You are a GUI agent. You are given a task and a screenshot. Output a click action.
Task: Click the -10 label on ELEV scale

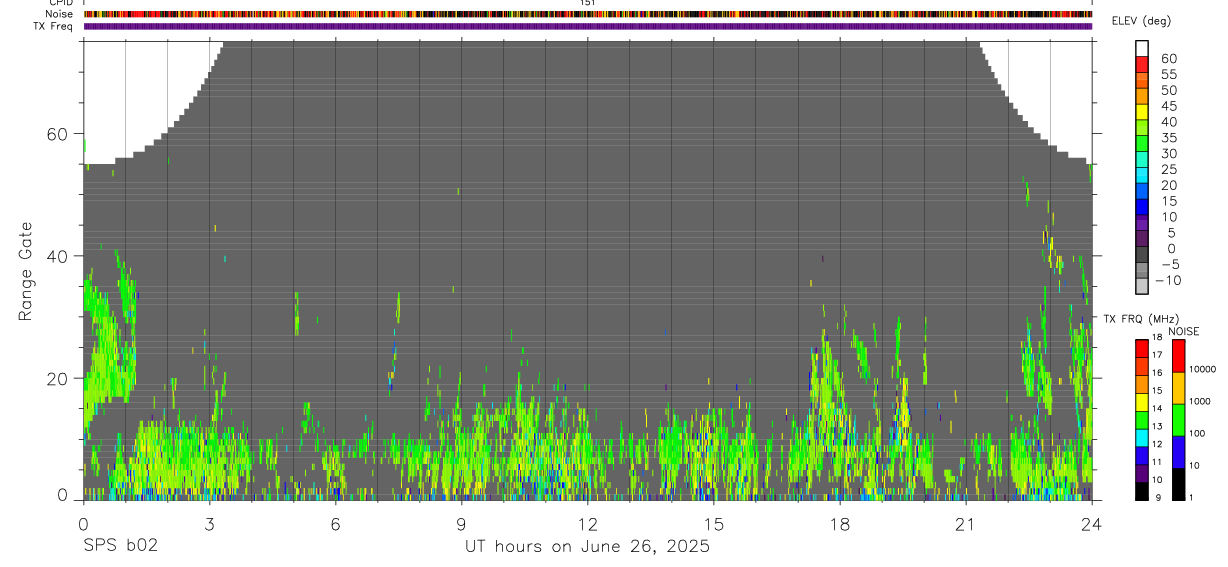[x=1166, y=280]
